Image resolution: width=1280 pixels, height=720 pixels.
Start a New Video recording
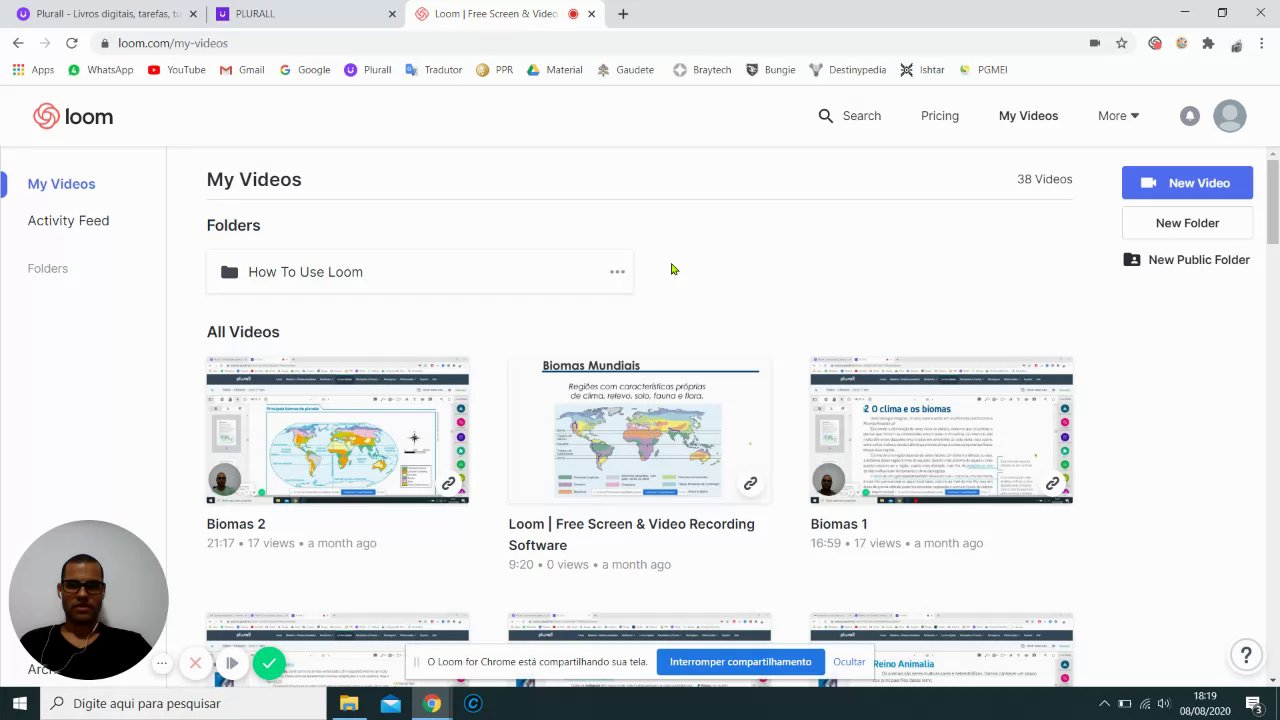(1187, 183)
